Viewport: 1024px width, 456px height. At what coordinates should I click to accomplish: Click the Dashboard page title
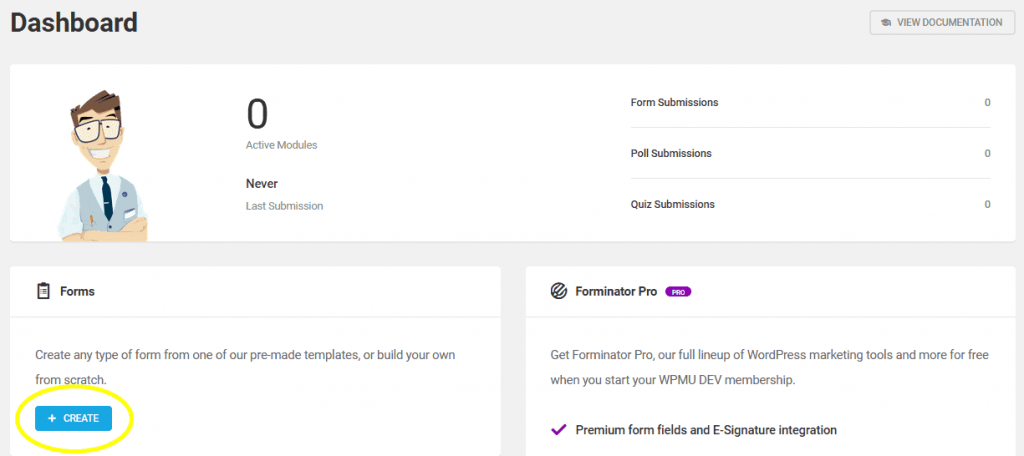click(74, 21)
